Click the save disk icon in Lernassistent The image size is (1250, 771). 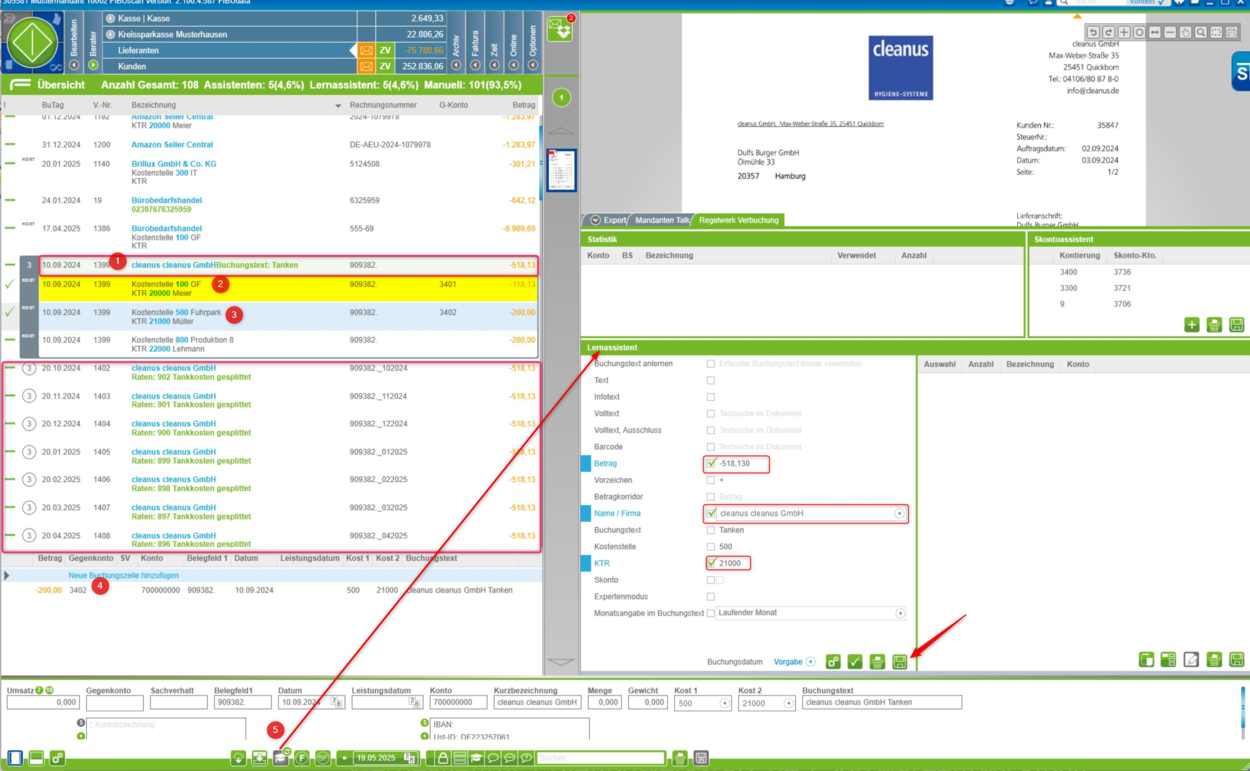point(900,662)
